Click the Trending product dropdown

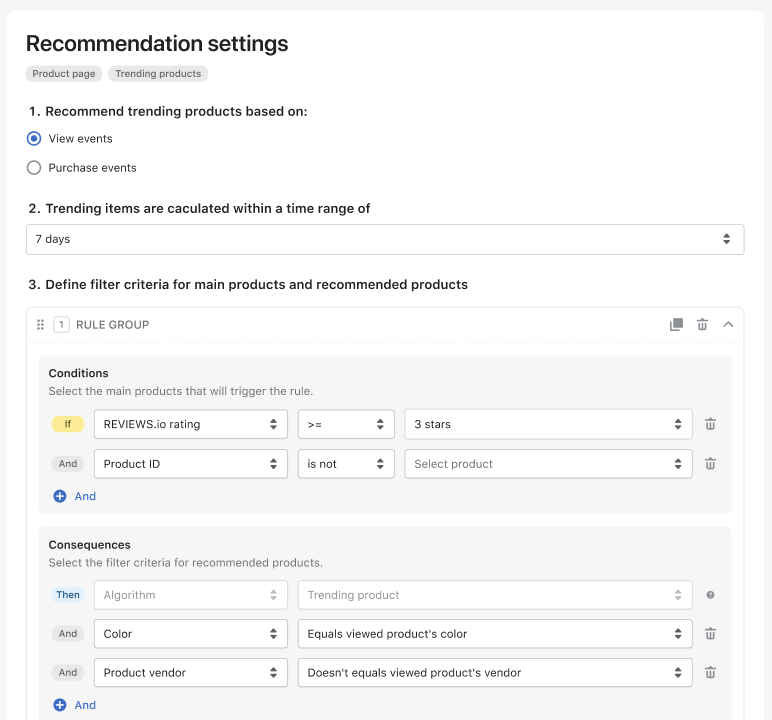[x=495, y=595]
